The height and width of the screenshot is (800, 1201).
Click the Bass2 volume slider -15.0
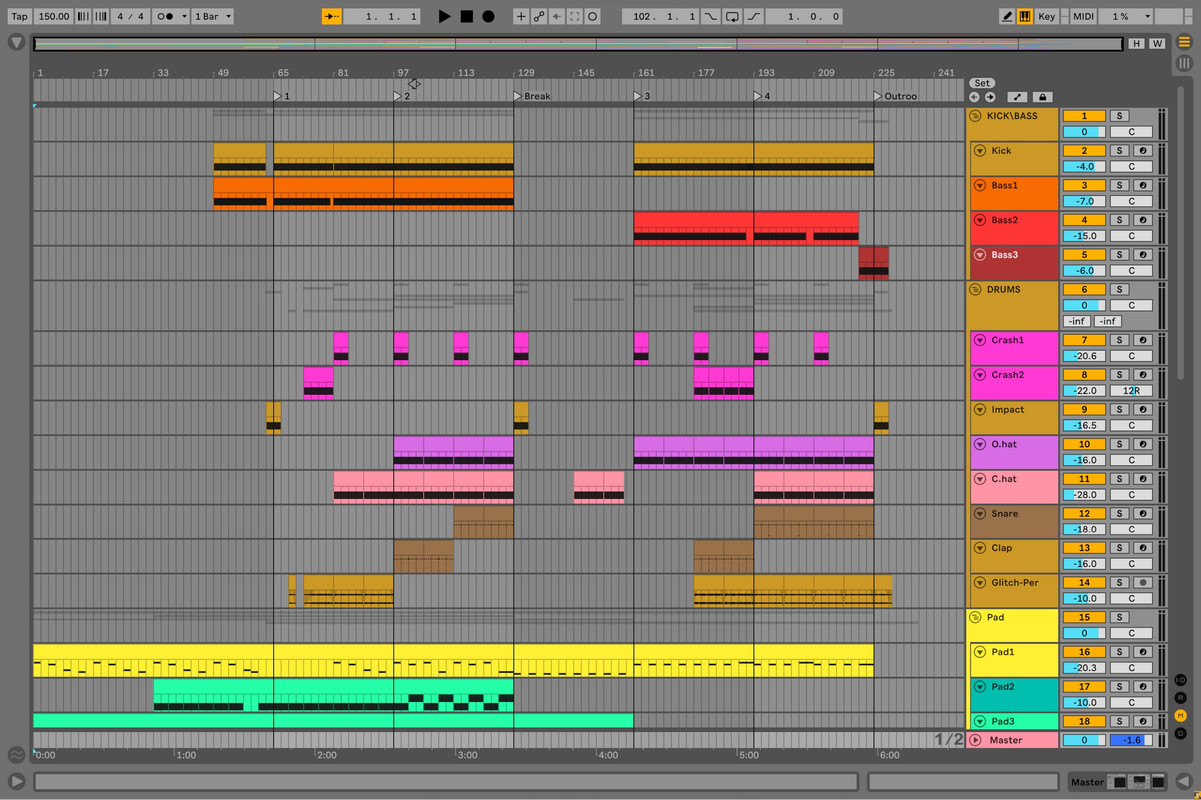pos(1084,236)
